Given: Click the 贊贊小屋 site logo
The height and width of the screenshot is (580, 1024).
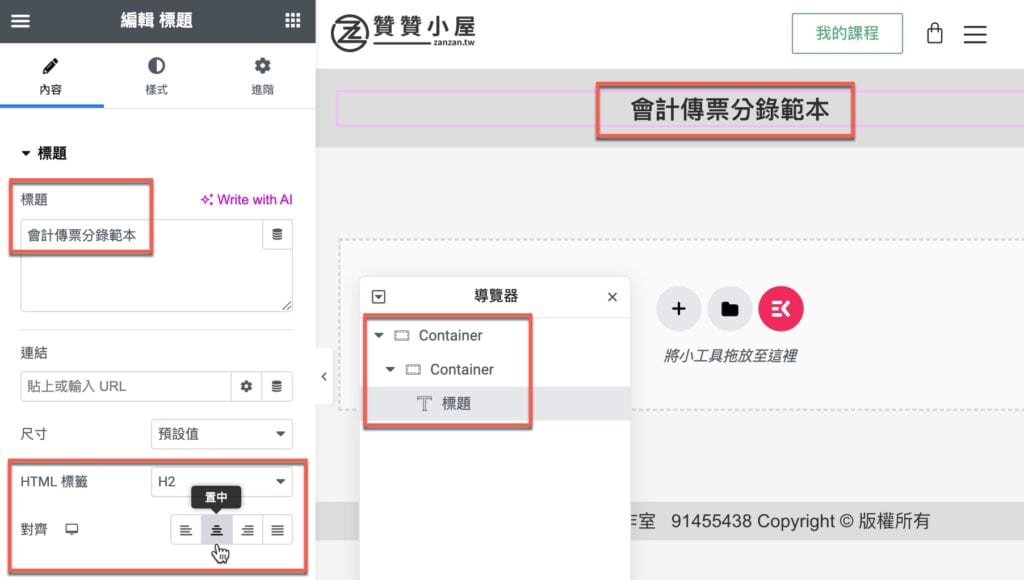Looking at the screenshot, I should (x=403, y=33).
